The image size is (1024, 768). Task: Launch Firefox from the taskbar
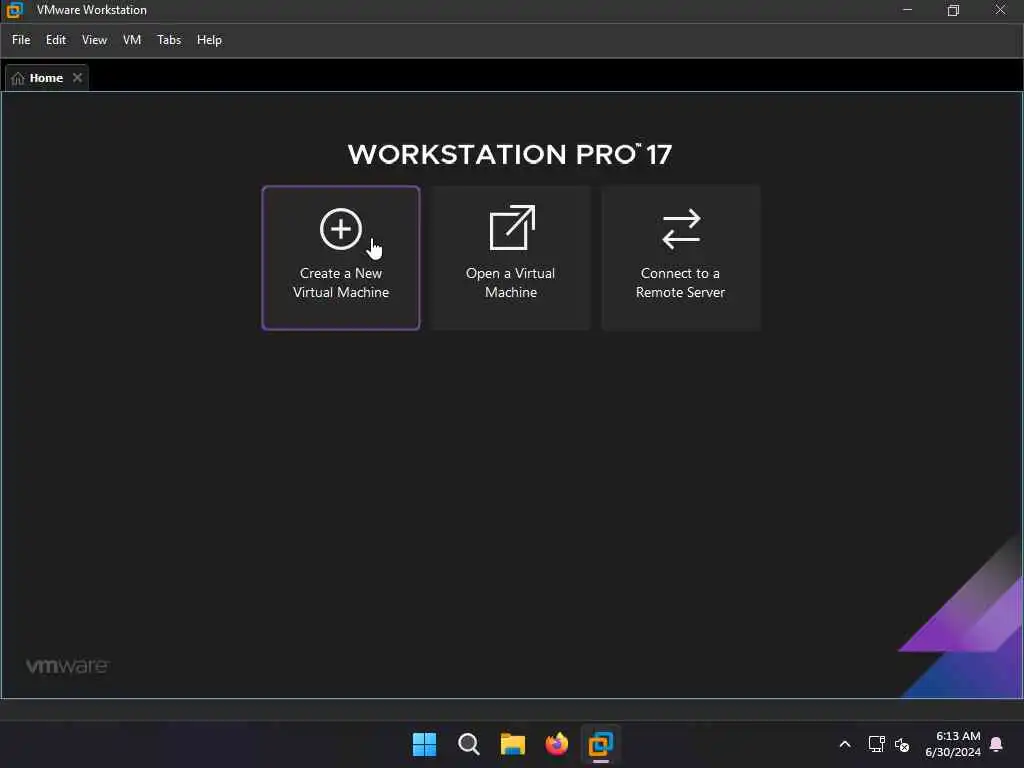click(x=556, y=744)
